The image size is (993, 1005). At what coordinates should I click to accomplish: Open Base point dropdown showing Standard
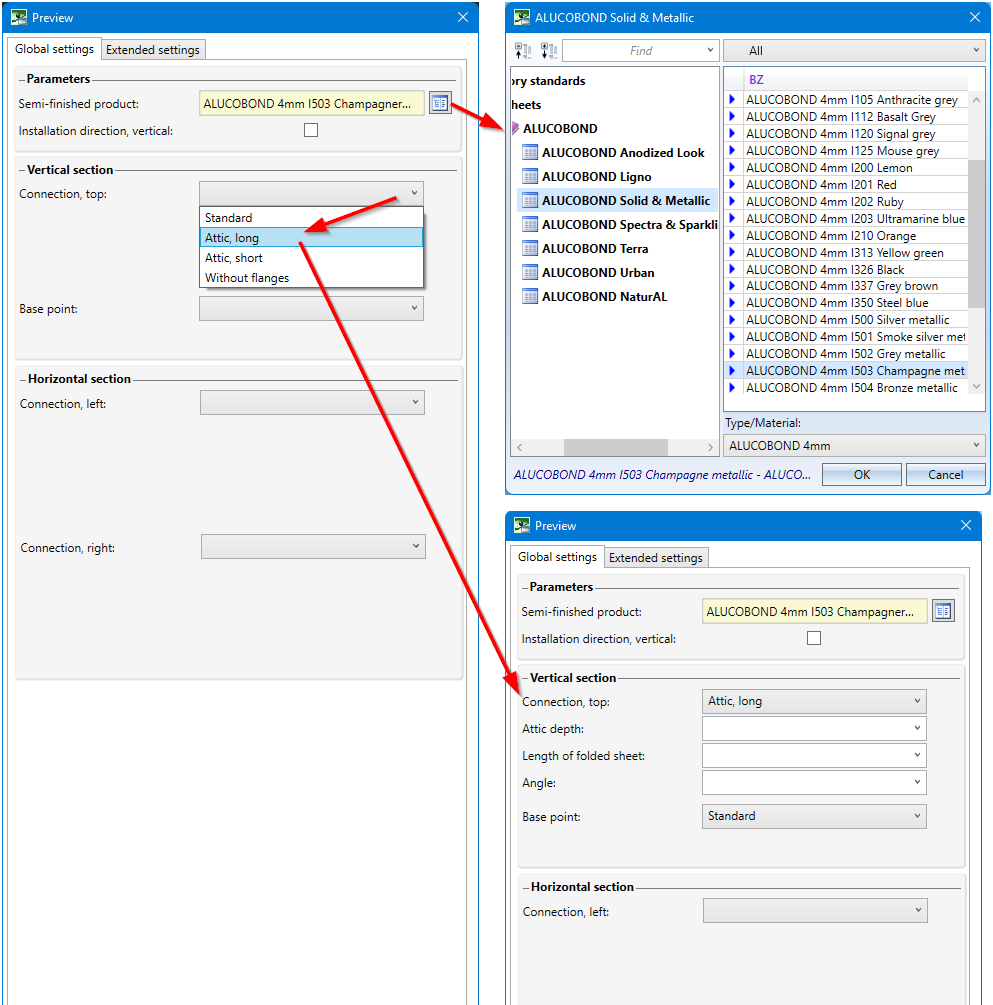814,816
